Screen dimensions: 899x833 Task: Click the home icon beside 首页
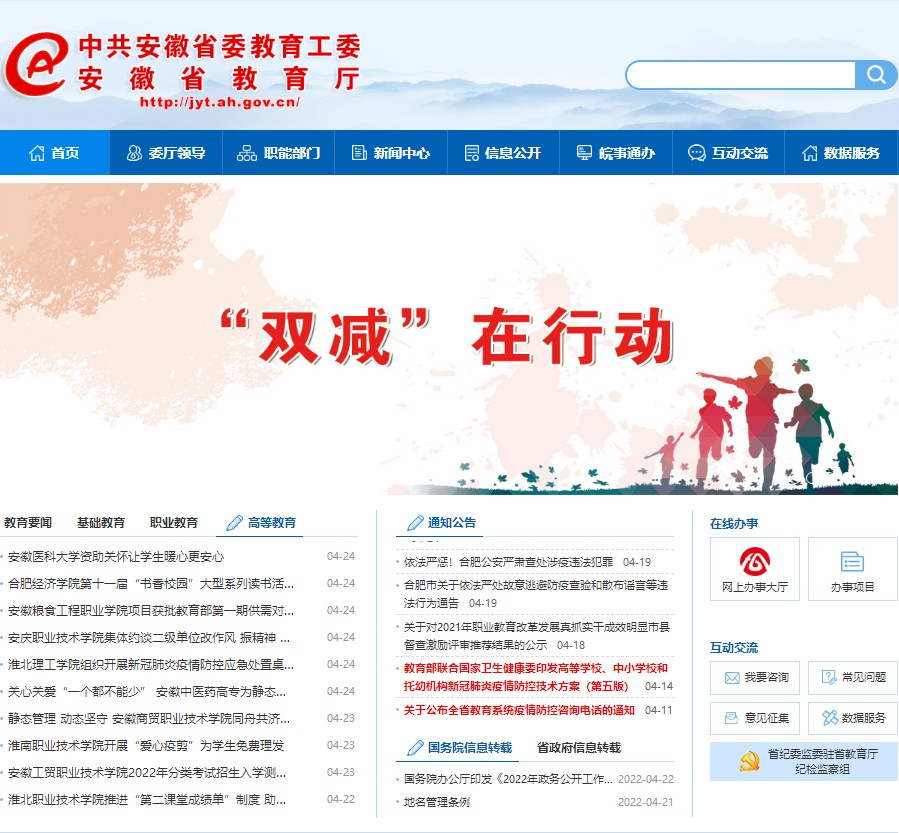click(x=37, y=153)
